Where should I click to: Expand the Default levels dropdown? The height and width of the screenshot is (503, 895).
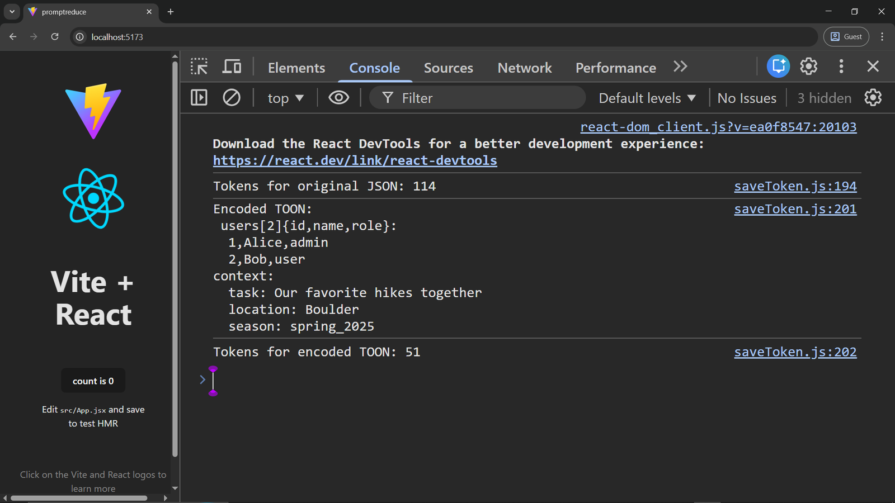pos(647,98)
